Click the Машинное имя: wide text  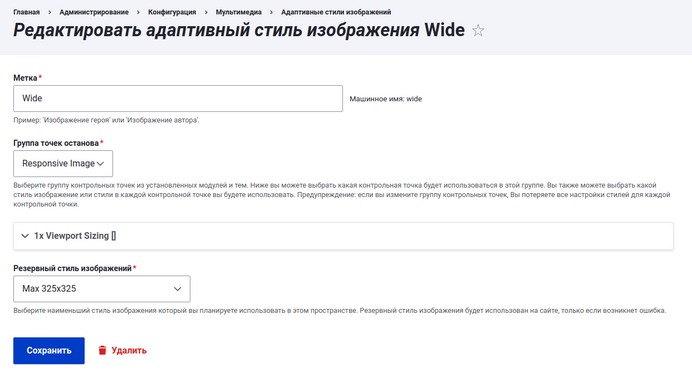[x=386, y=99]
